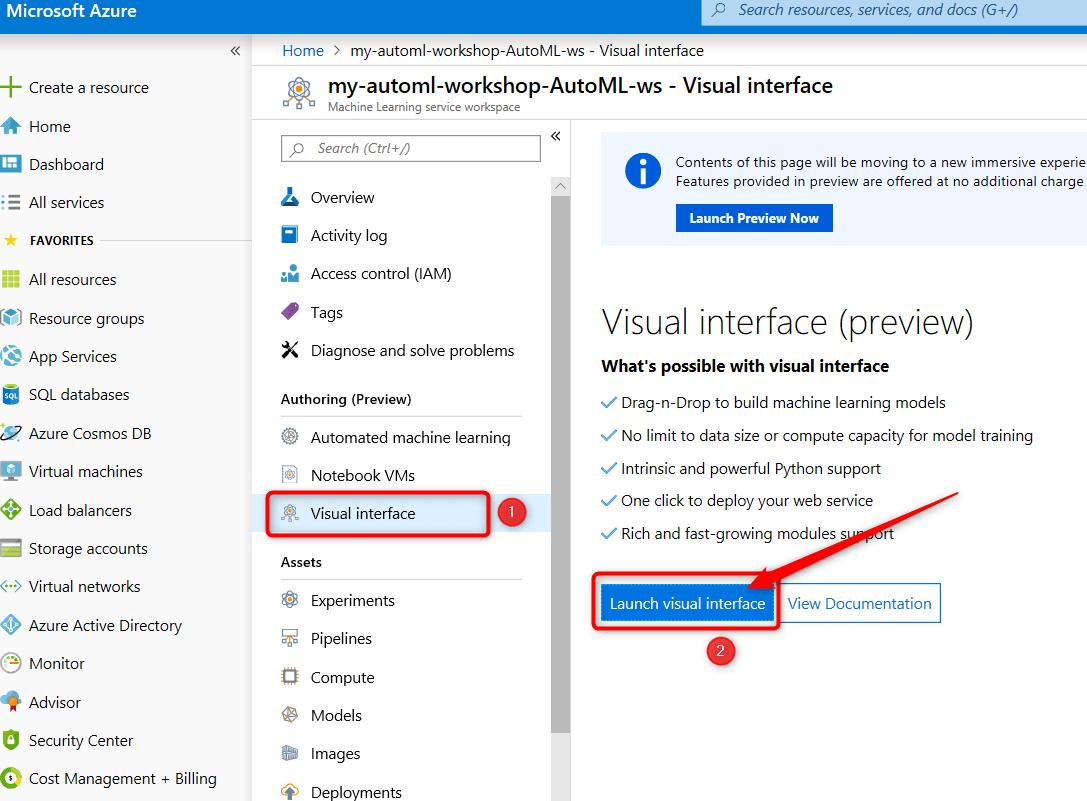Click the resource menu scrollbar thumb

[x=560, y=464]
